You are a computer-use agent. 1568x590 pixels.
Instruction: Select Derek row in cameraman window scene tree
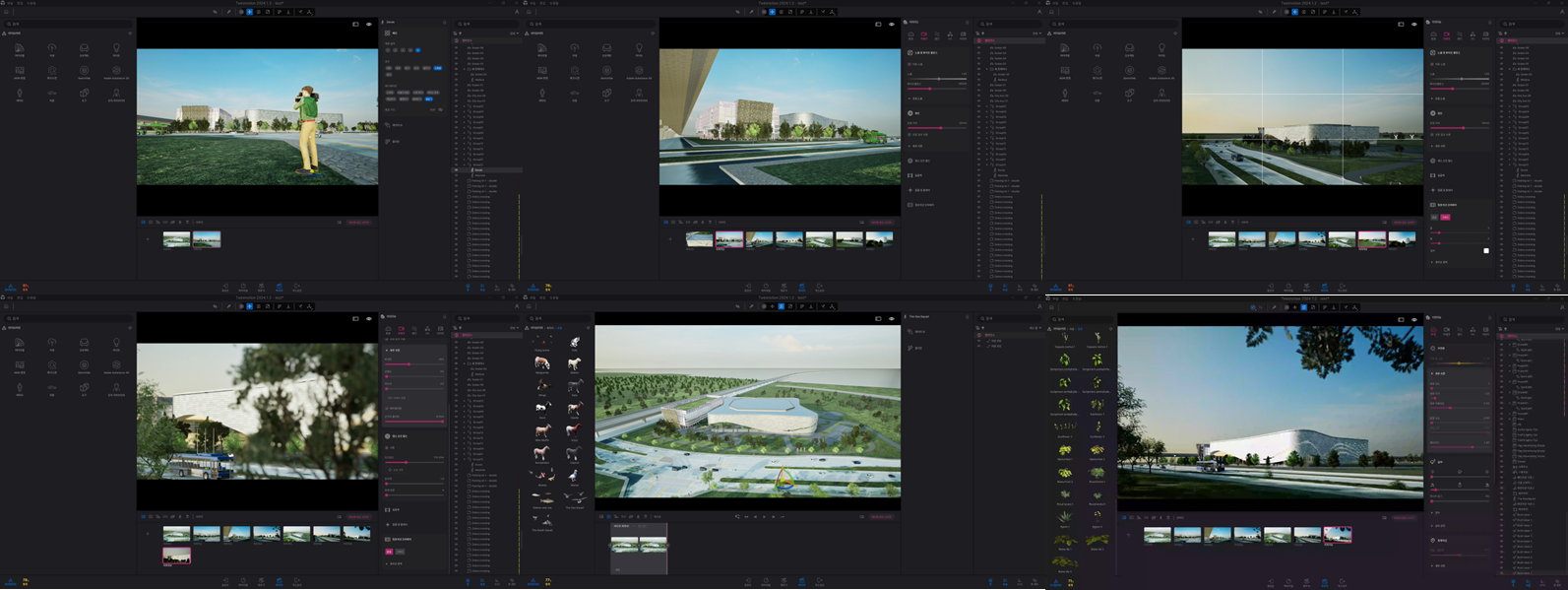click(x=486, y=170)
